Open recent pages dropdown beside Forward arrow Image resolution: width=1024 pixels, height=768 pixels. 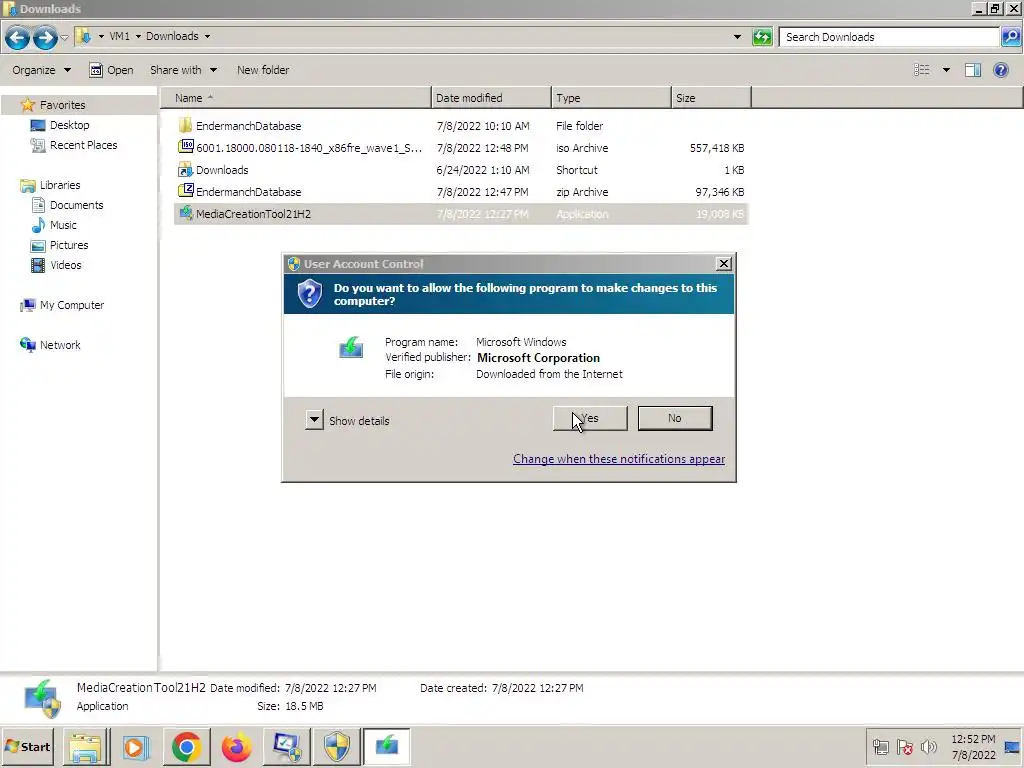click(x=64, y=37)
